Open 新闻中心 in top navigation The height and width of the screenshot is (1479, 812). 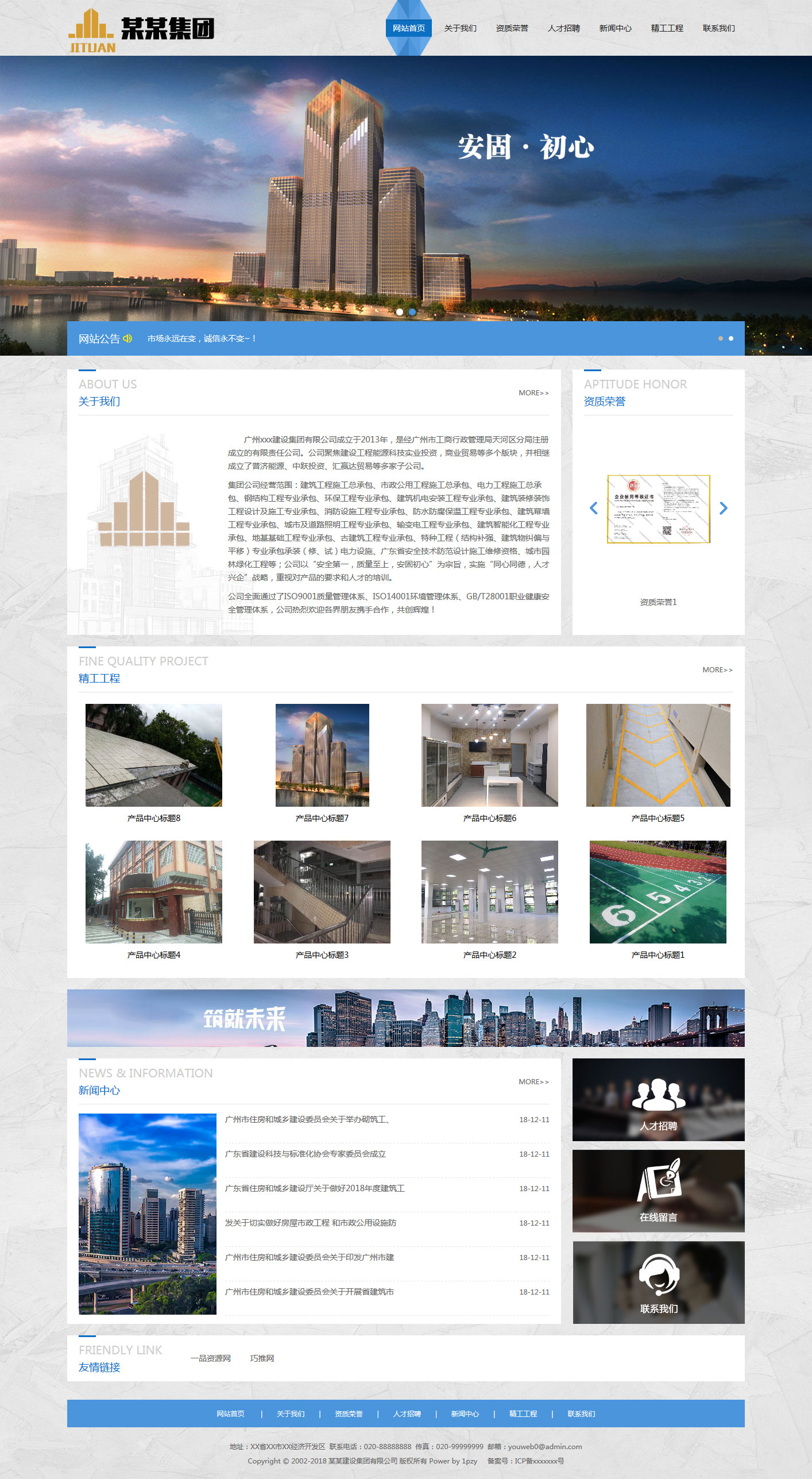click(616, 28)
